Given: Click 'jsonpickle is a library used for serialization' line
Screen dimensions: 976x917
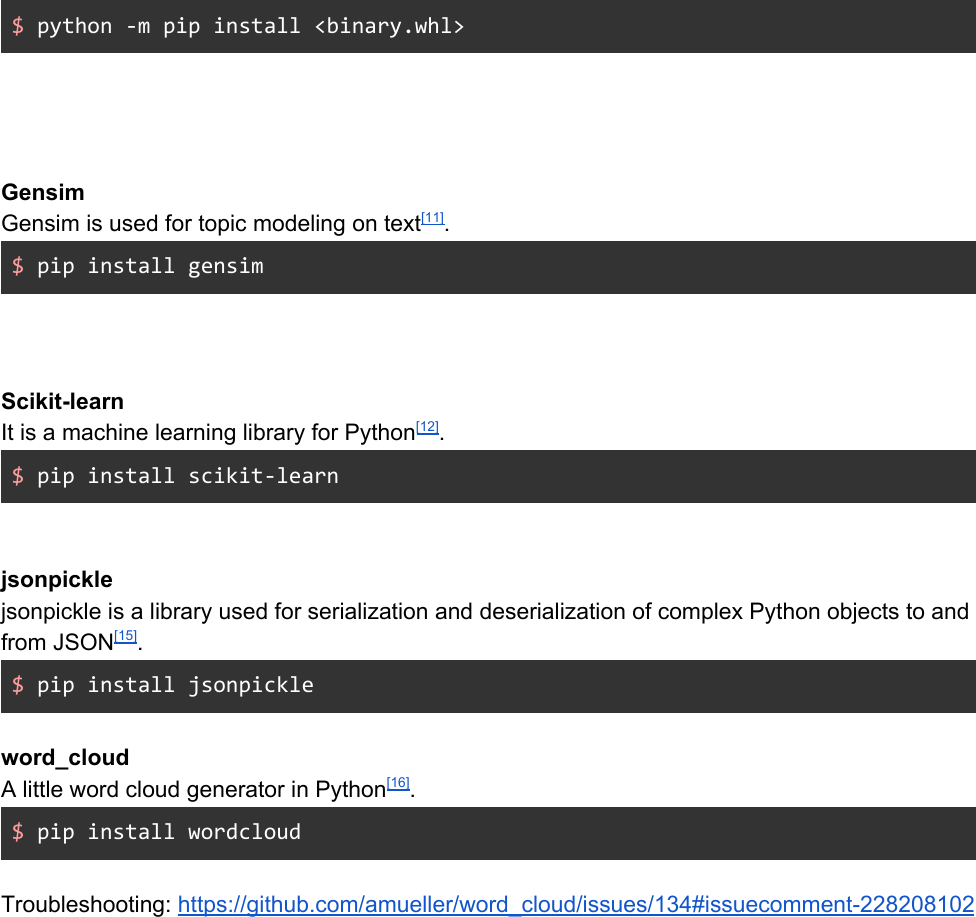Looking at the screenshot, I should pos(485,611).
